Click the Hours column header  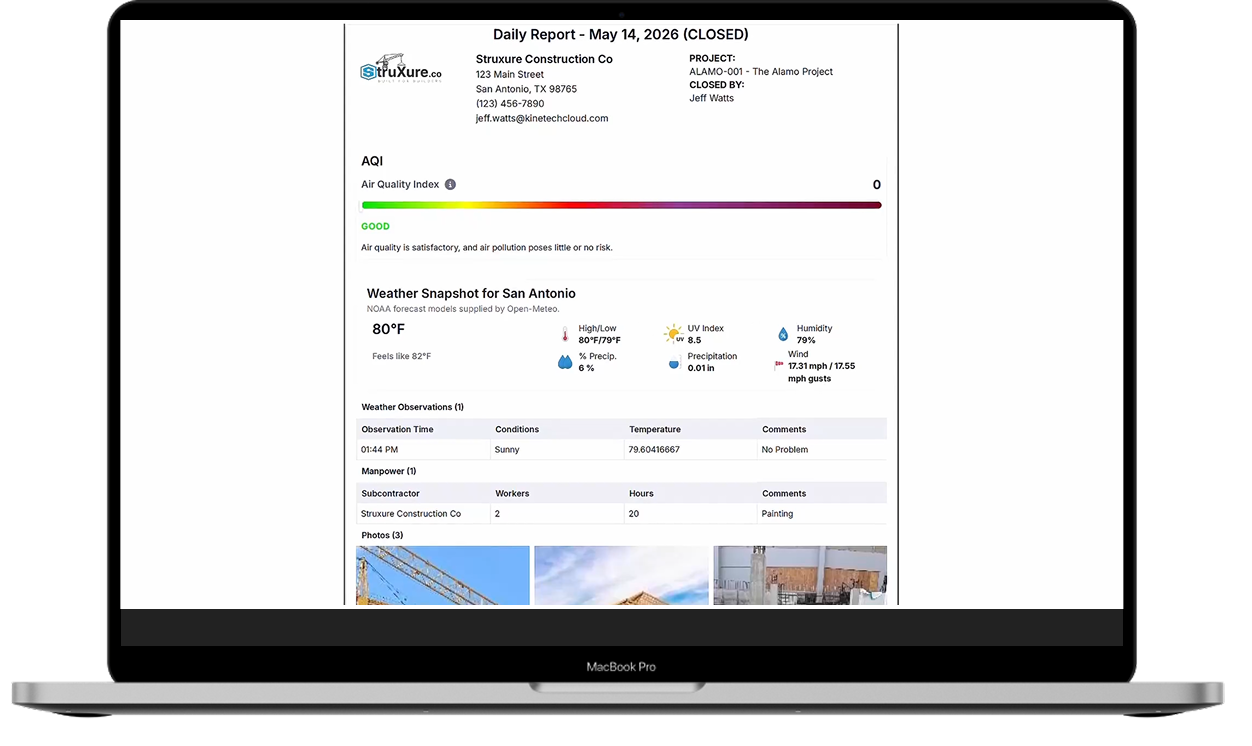point(641,493)
